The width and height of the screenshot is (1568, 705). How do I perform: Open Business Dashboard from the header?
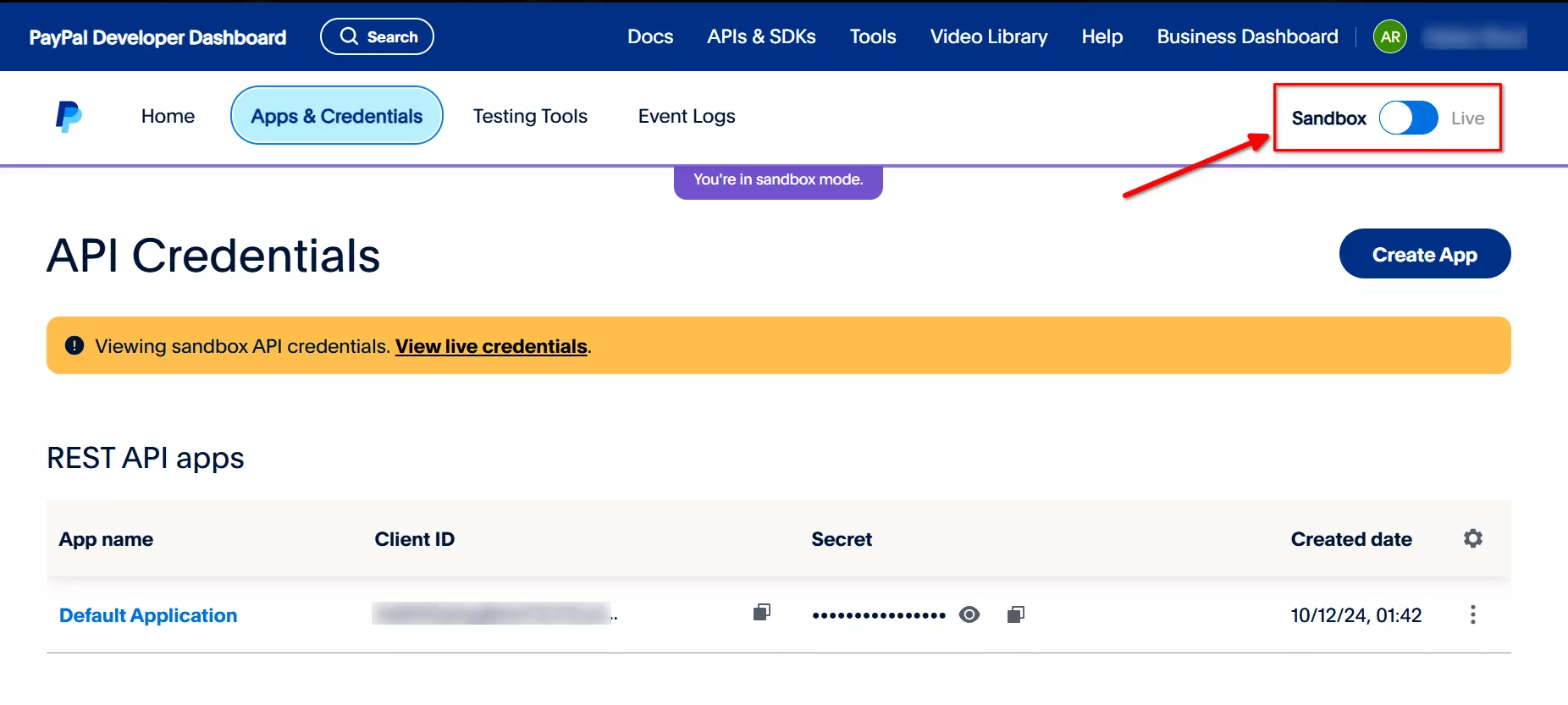pyautogui.click(x=1247, y=37)
